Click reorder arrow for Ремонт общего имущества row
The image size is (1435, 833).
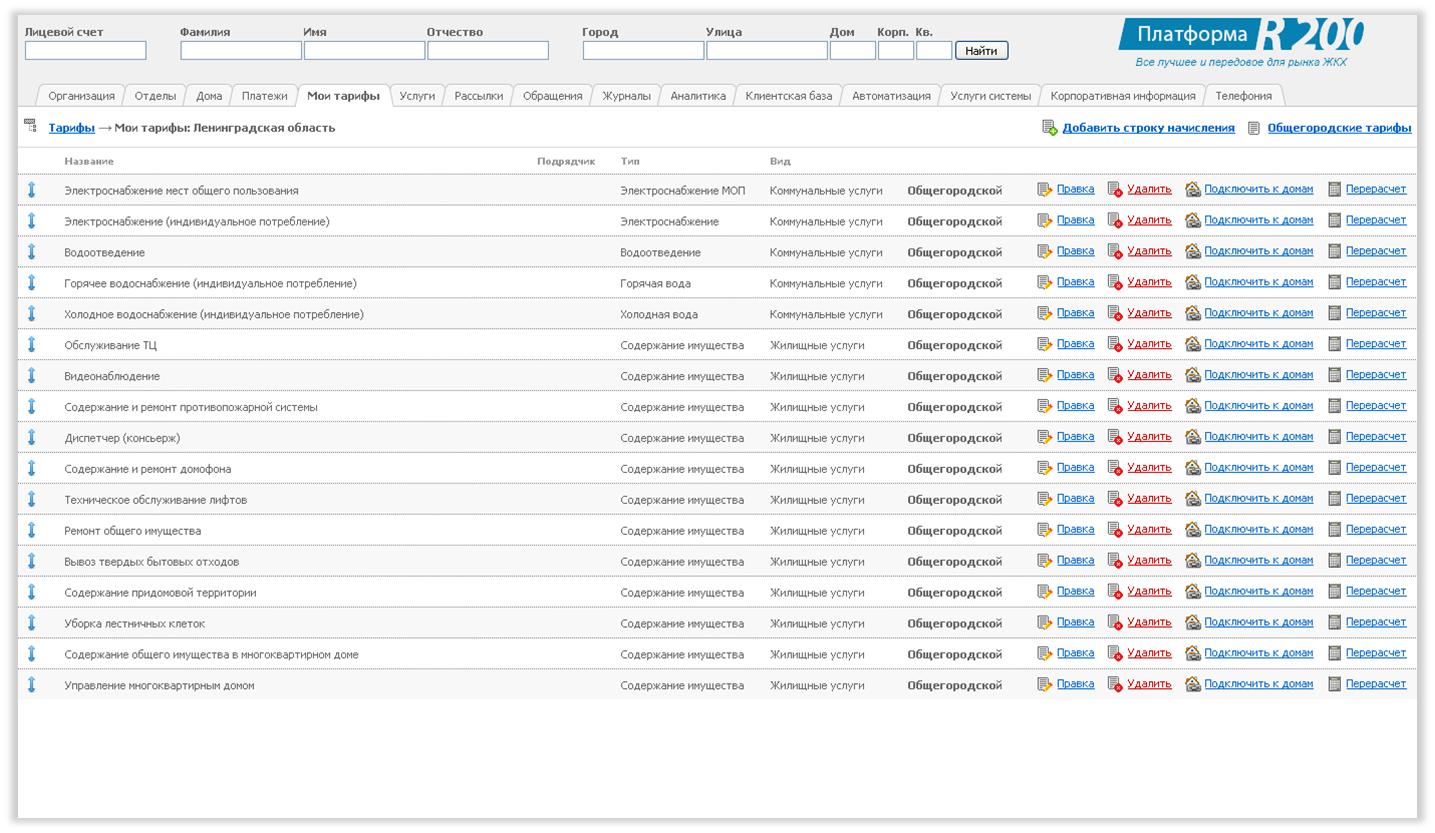pyautogui.click(x=31, y=531)
